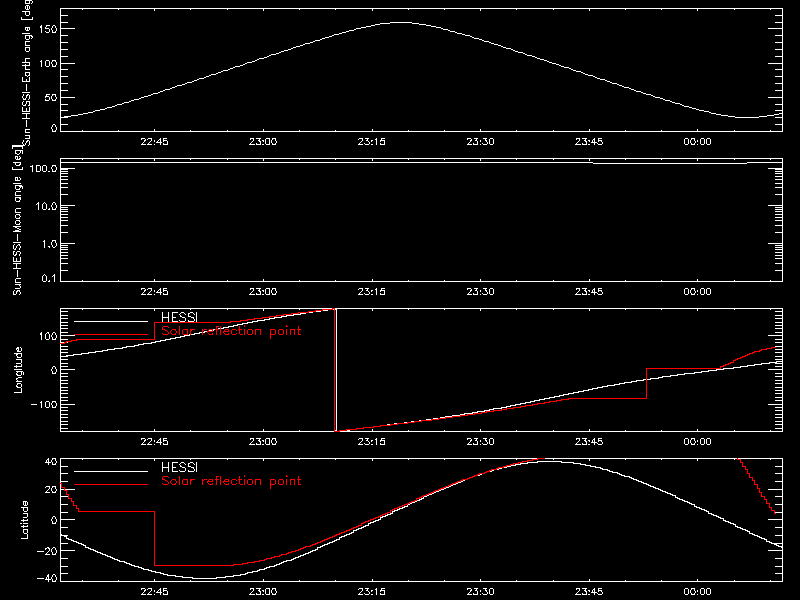Image resolution: width=800 pixels, height=600 pixels.
Task: Select Solar reflection point legend label in Longitude plot
Action: [231, 331]
